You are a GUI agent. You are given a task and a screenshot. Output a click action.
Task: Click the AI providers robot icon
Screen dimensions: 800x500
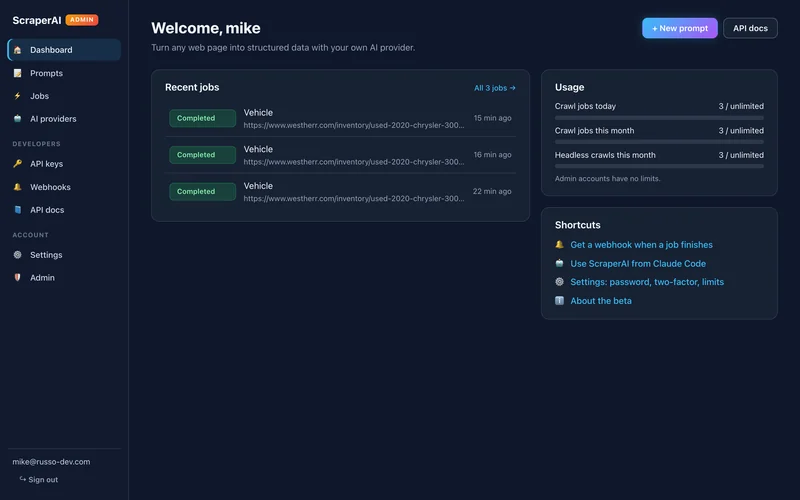pos(17,118)
